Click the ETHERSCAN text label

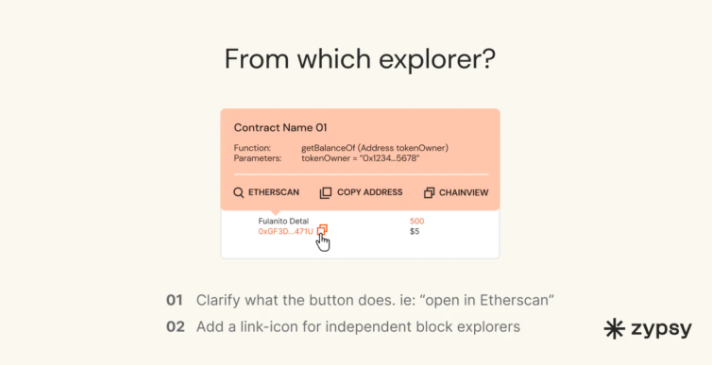click(x=273, y=192)
